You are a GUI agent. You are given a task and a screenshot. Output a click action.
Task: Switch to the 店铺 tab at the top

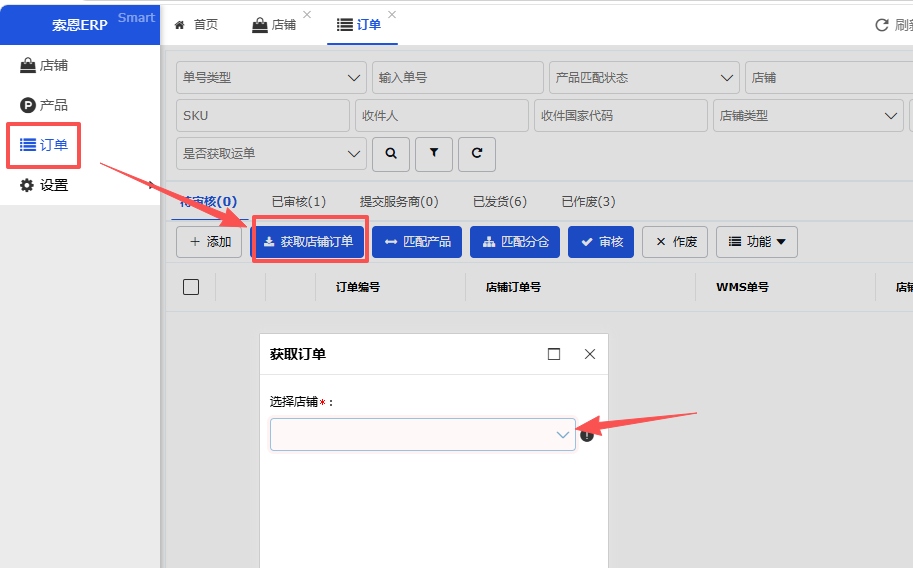pyautogui.click(x=274, y=24)
